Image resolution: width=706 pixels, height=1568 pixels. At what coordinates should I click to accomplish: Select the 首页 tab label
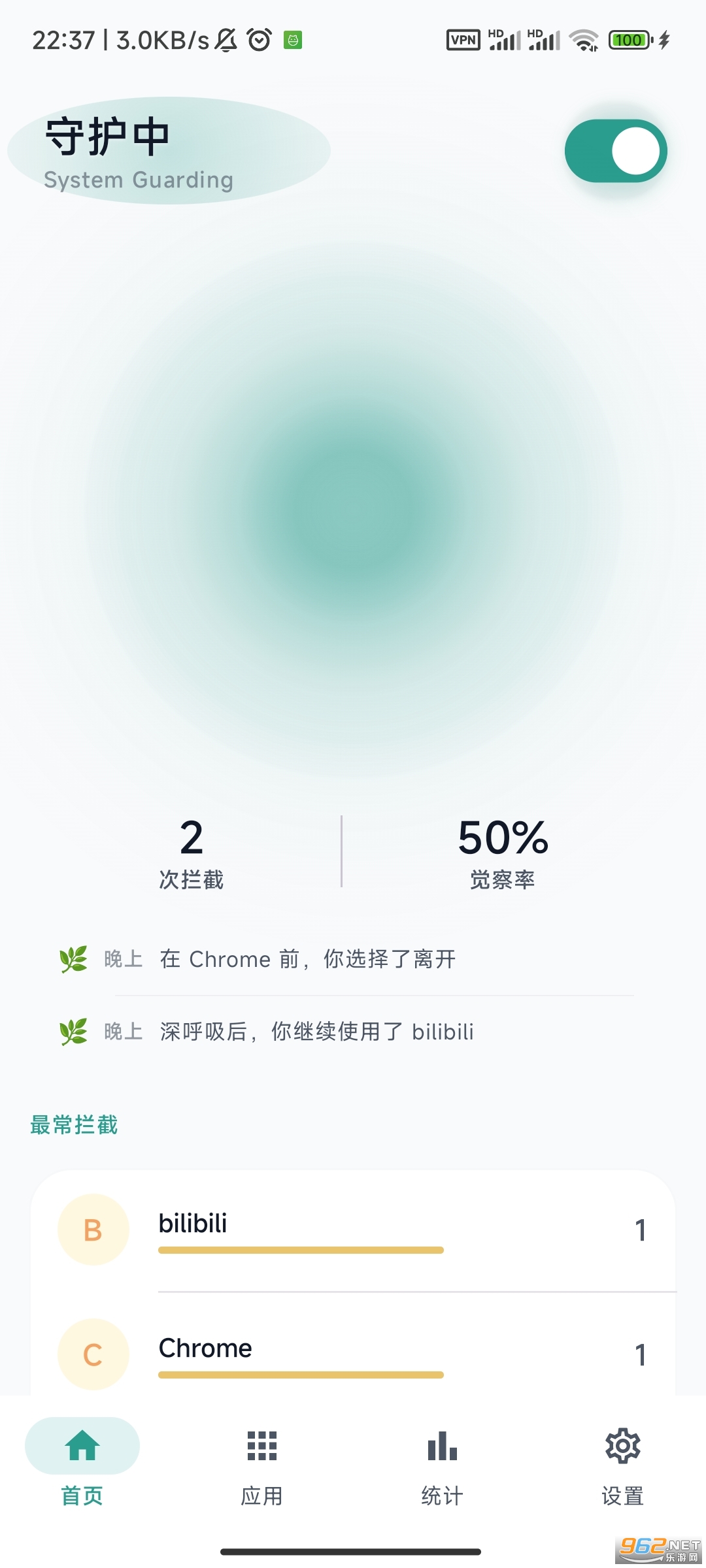(82, 1495)
